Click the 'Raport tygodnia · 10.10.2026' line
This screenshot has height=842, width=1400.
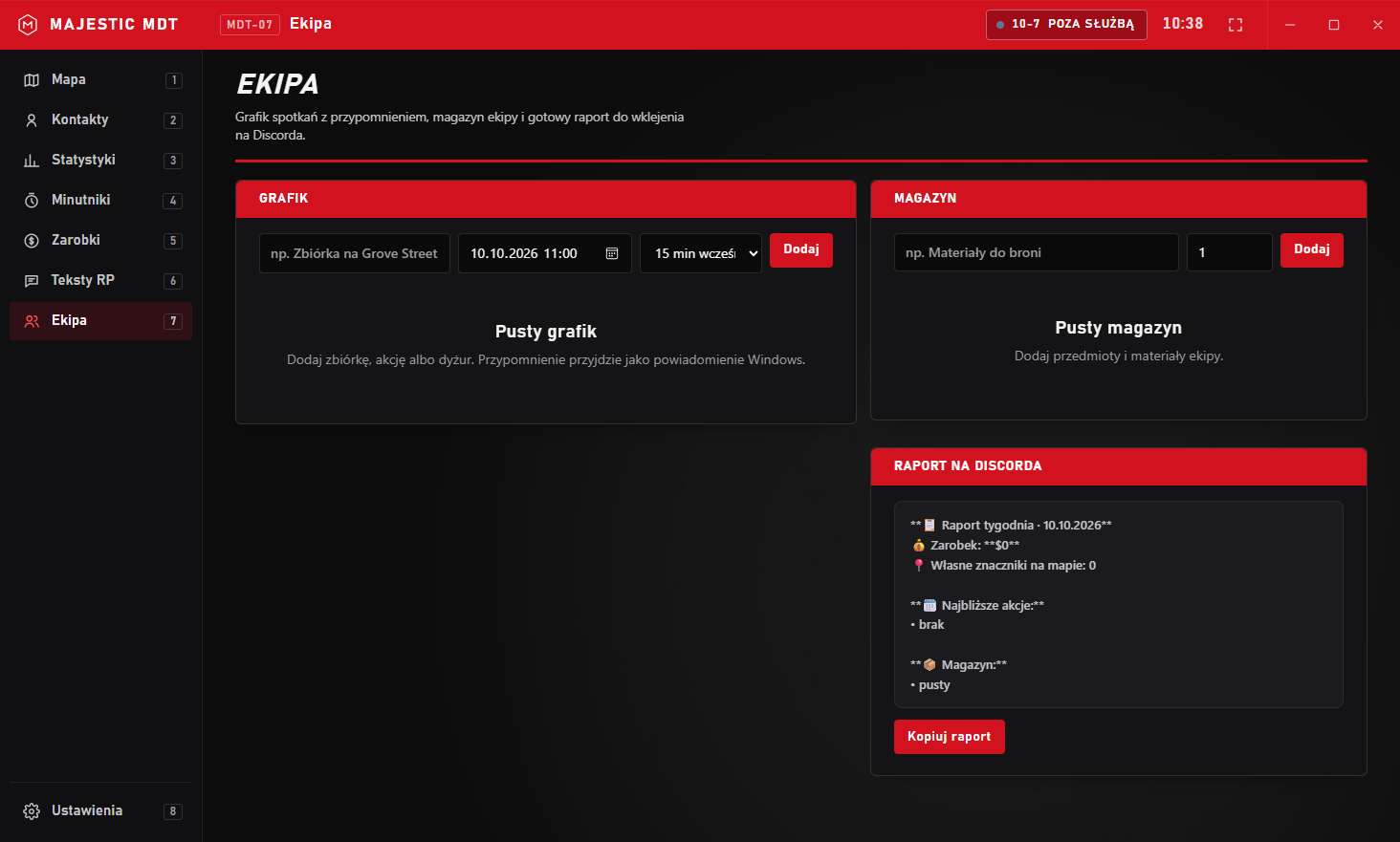pos(1011,526)
